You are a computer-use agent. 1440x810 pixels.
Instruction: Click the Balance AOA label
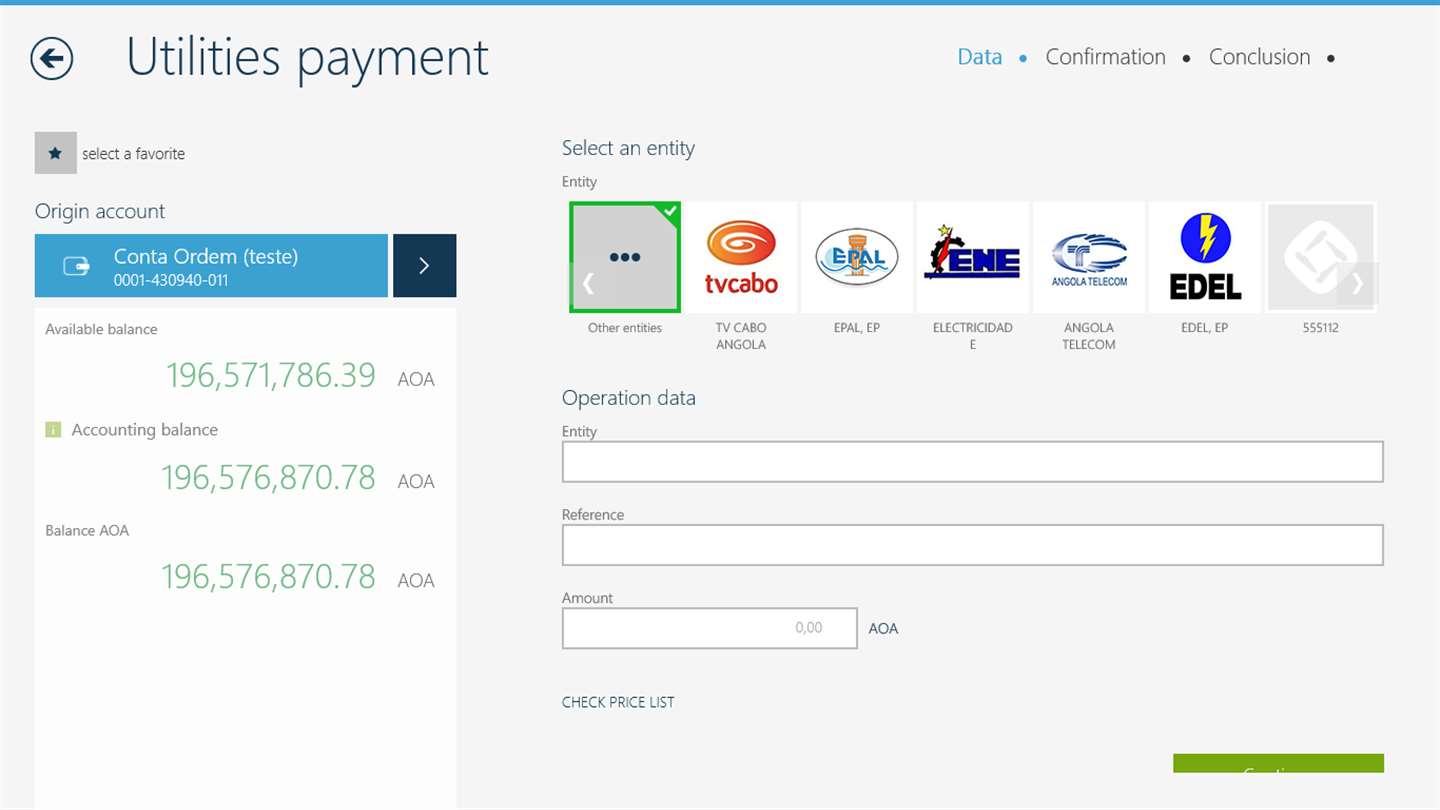[x=87, y=531]
